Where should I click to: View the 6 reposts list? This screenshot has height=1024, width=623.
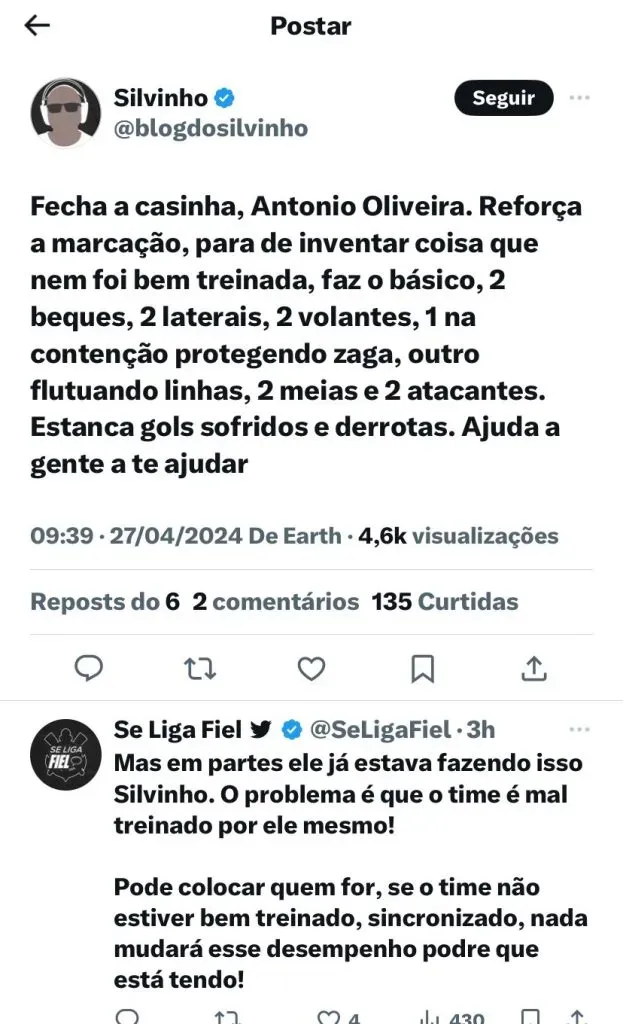(x=105, y=602)
